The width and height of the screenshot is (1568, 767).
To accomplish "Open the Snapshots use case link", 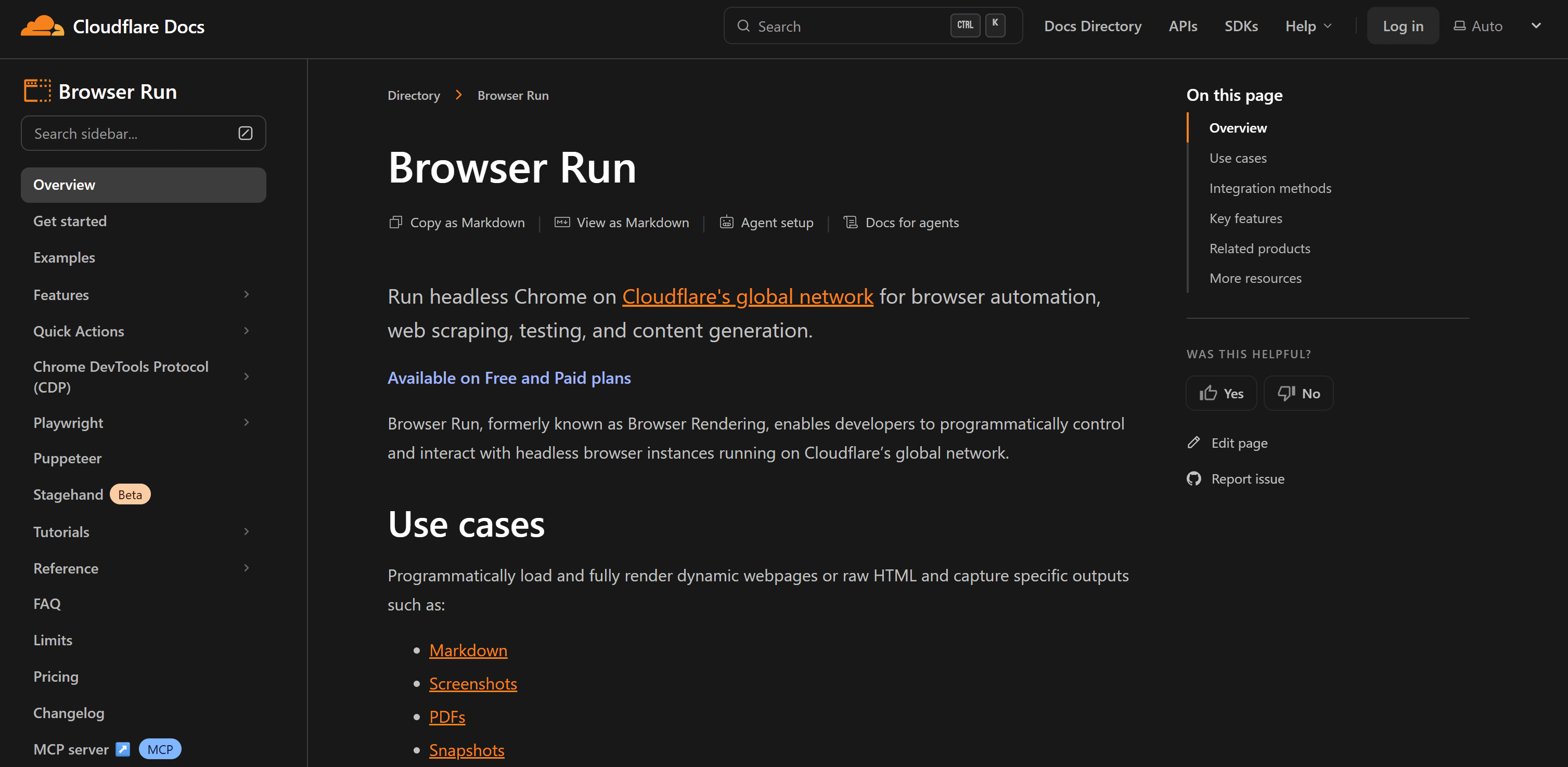I will pyautogui.click(x=467, y=750).
